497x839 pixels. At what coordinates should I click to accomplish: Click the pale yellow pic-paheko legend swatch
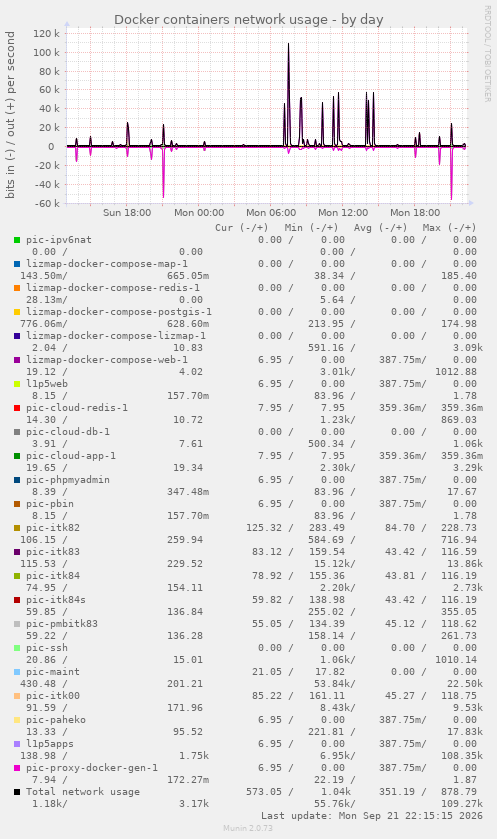coord(17,720)
